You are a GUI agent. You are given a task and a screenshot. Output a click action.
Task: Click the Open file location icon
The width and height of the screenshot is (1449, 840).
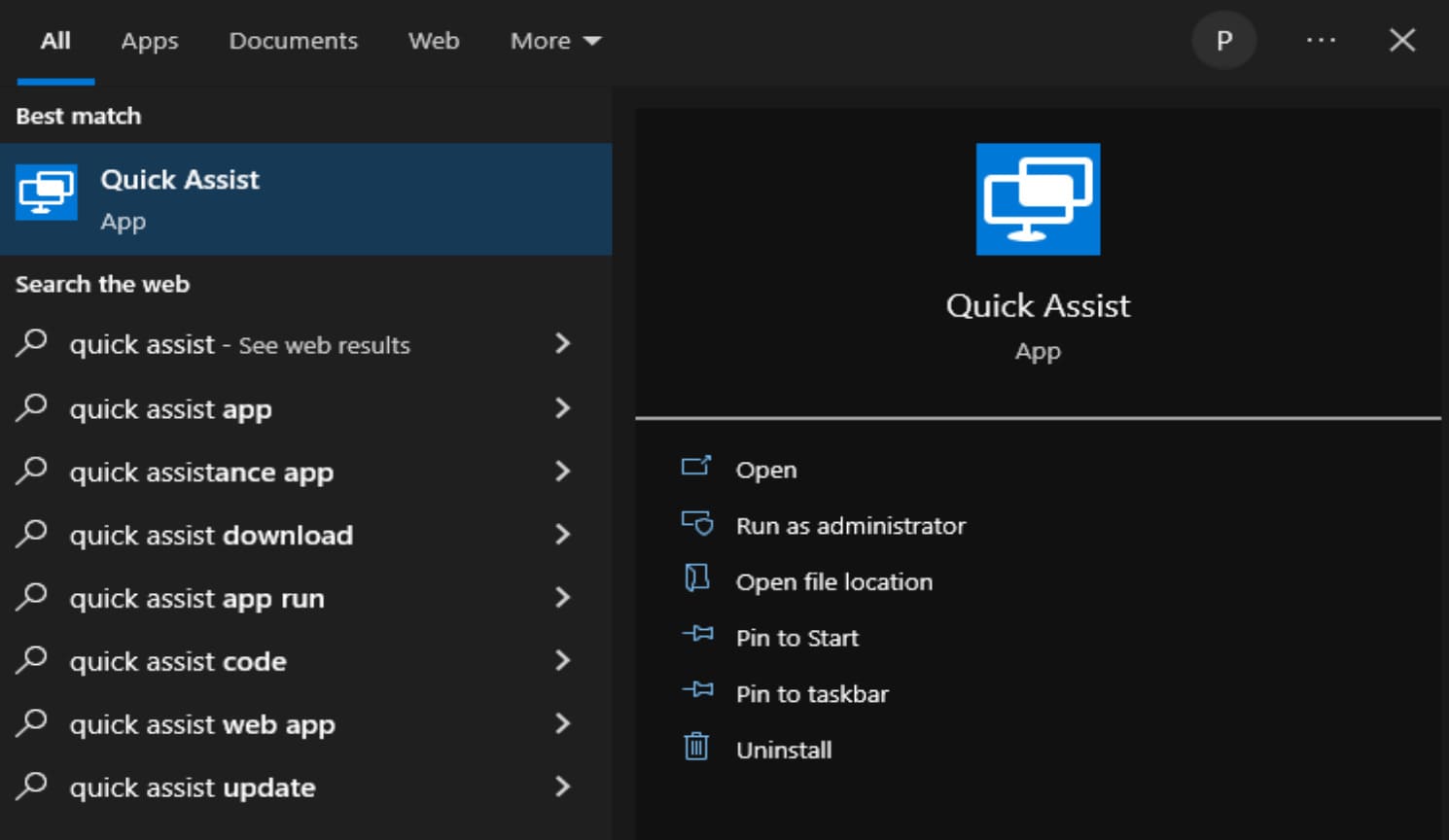(x=696, y=578)
